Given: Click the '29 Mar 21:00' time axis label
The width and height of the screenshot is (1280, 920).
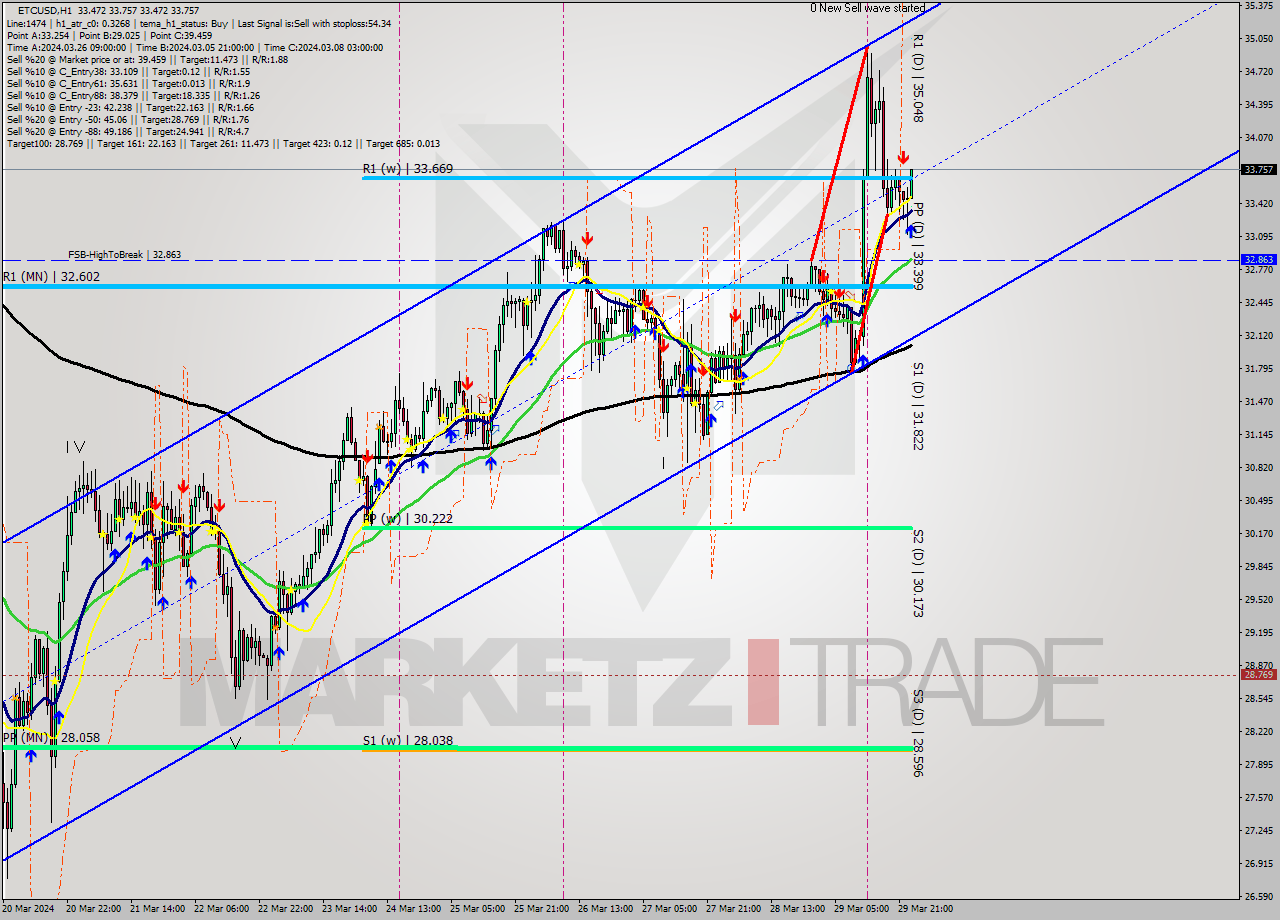Looking at the screenshot, I should coord(926,909).
